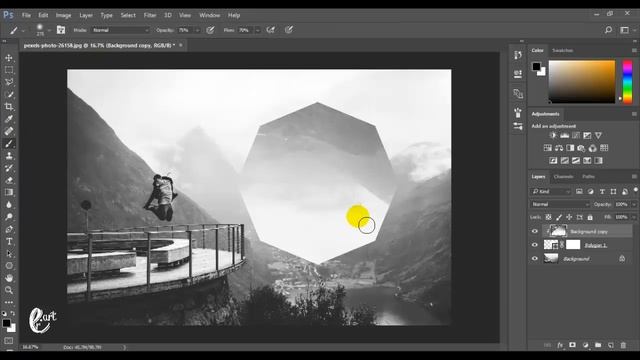Open the tool preset picker arrow

click(23, 30)
